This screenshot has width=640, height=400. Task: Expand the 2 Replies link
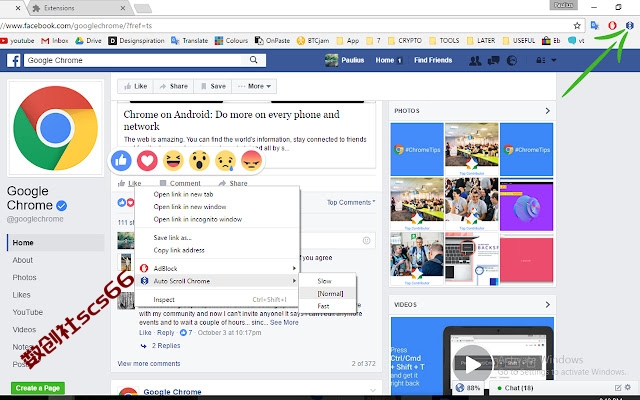(x=166, y=346)
